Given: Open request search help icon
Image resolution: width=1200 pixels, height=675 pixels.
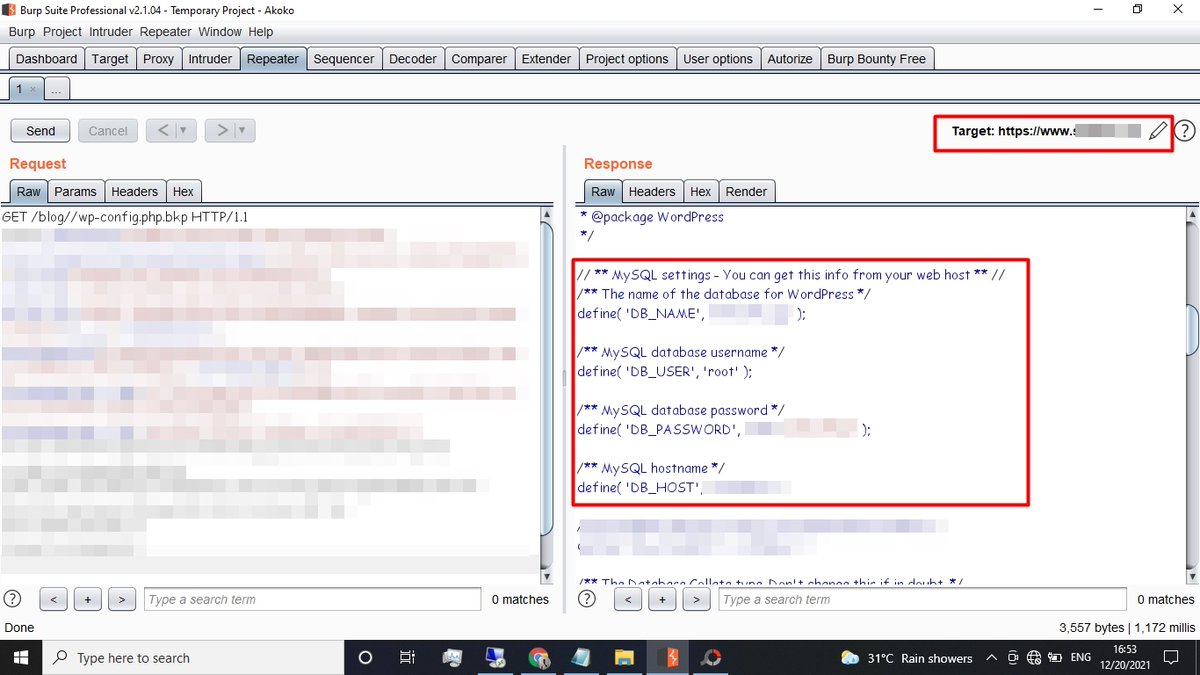Looking at the screenshot, I should [13, 599].
